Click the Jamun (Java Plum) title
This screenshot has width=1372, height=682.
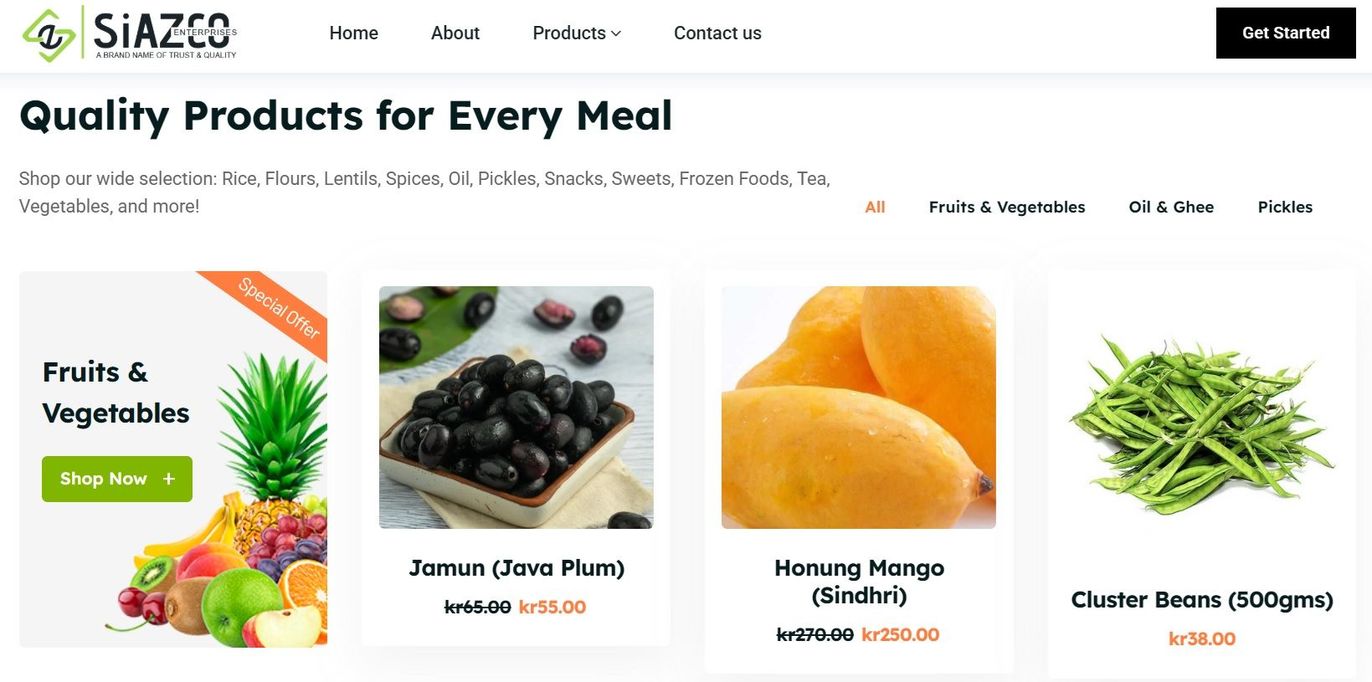coord(516,568)
